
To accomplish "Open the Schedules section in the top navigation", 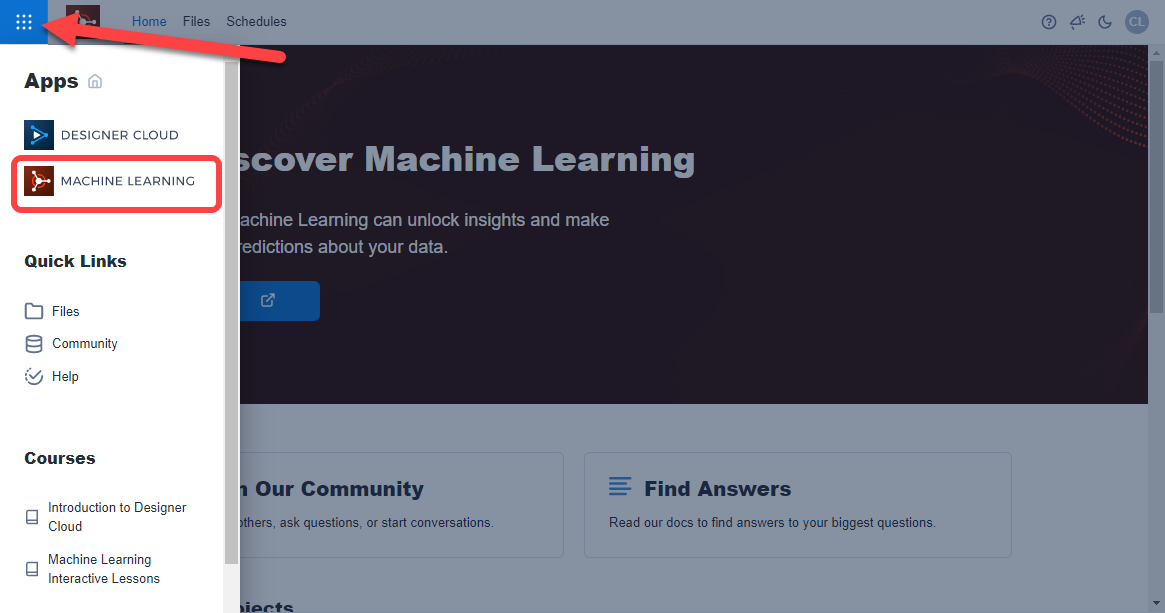I will 256,21.
